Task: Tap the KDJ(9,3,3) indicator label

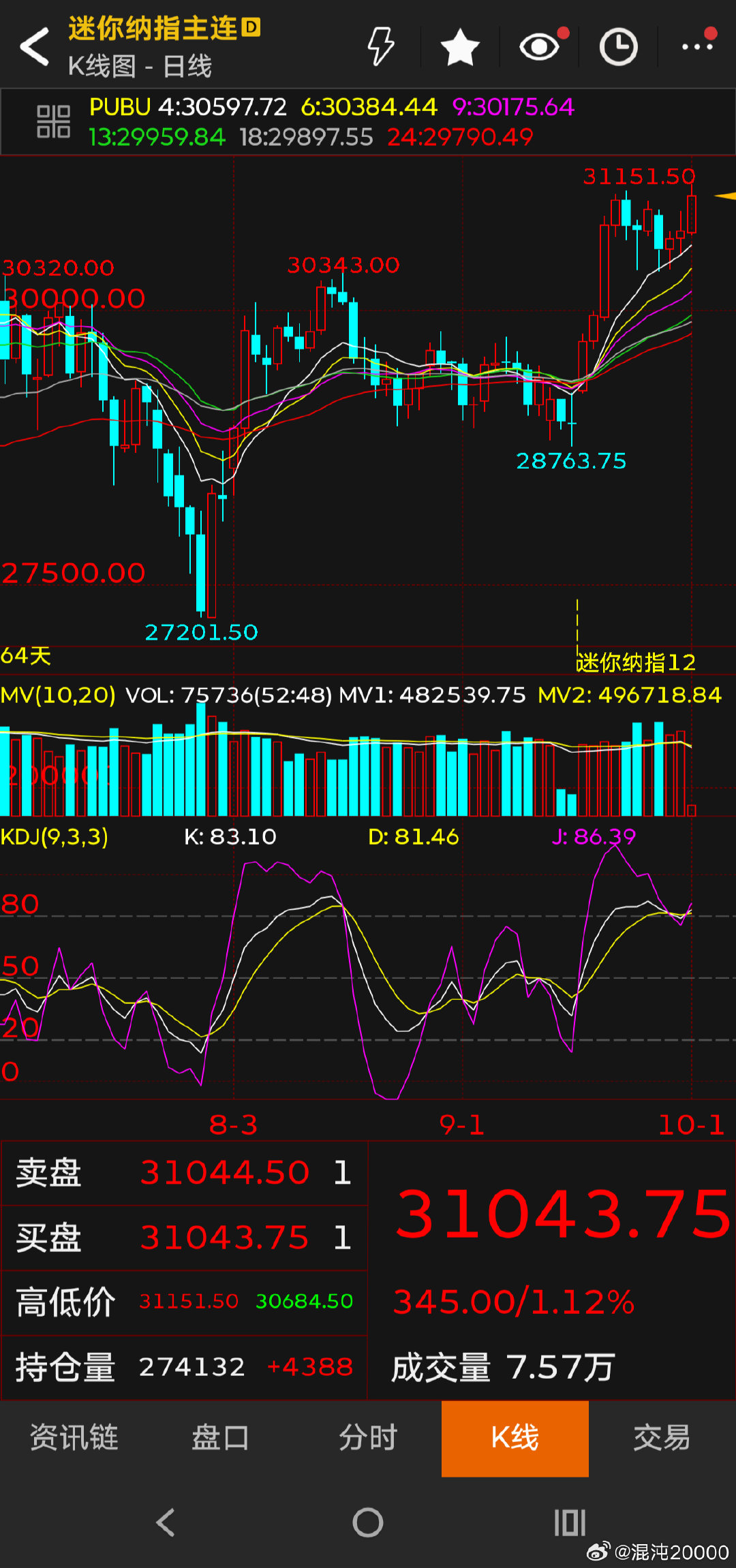Action: [55, 836]
